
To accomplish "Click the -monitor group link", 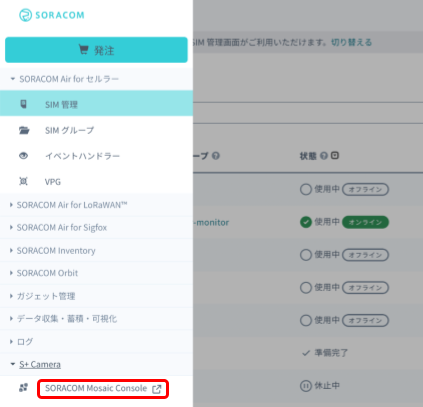I will pyautogui.click(x=211, y=222).
